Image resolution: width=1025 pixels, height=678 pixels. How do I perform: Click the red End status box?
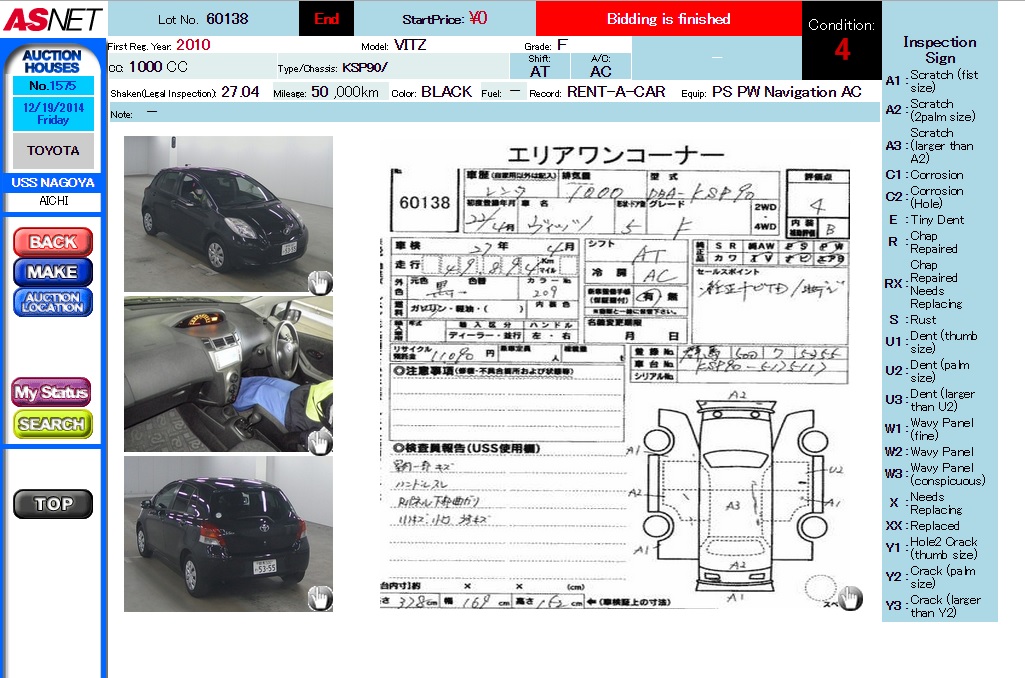327,19
